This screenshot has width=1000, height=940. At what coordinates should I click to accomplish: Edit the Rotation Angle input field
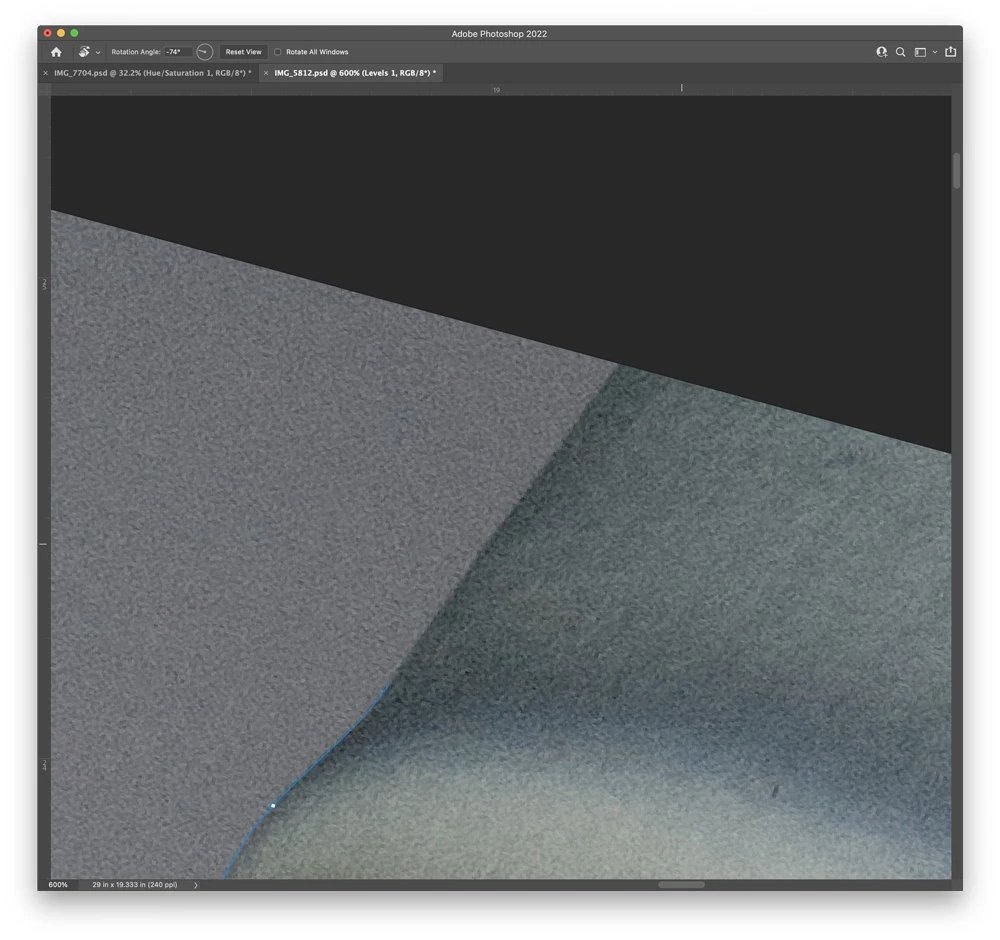(178, 52)
